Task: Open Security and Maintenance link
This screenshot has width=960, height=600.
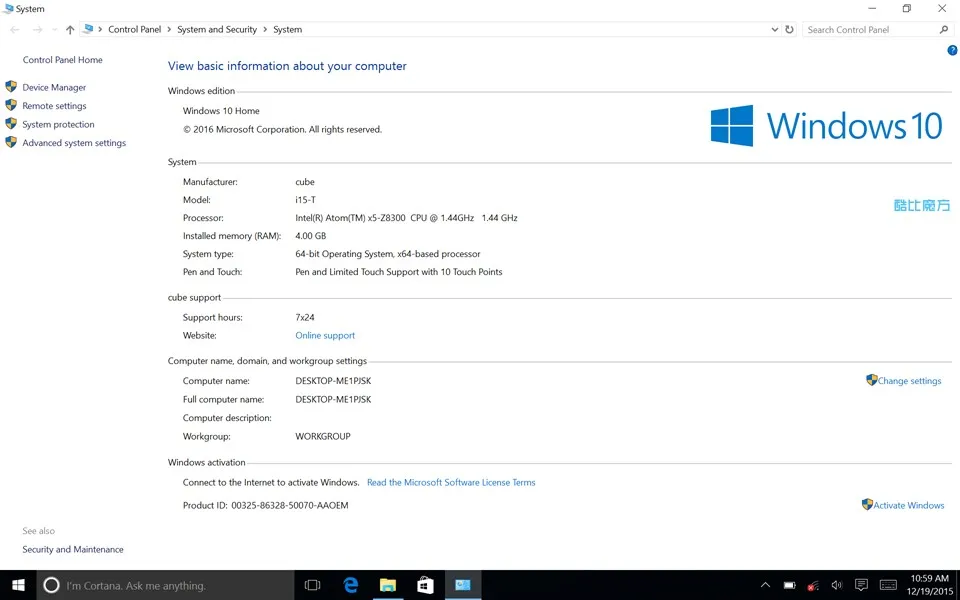Action: pyautogui.click(x=73, y=550)
